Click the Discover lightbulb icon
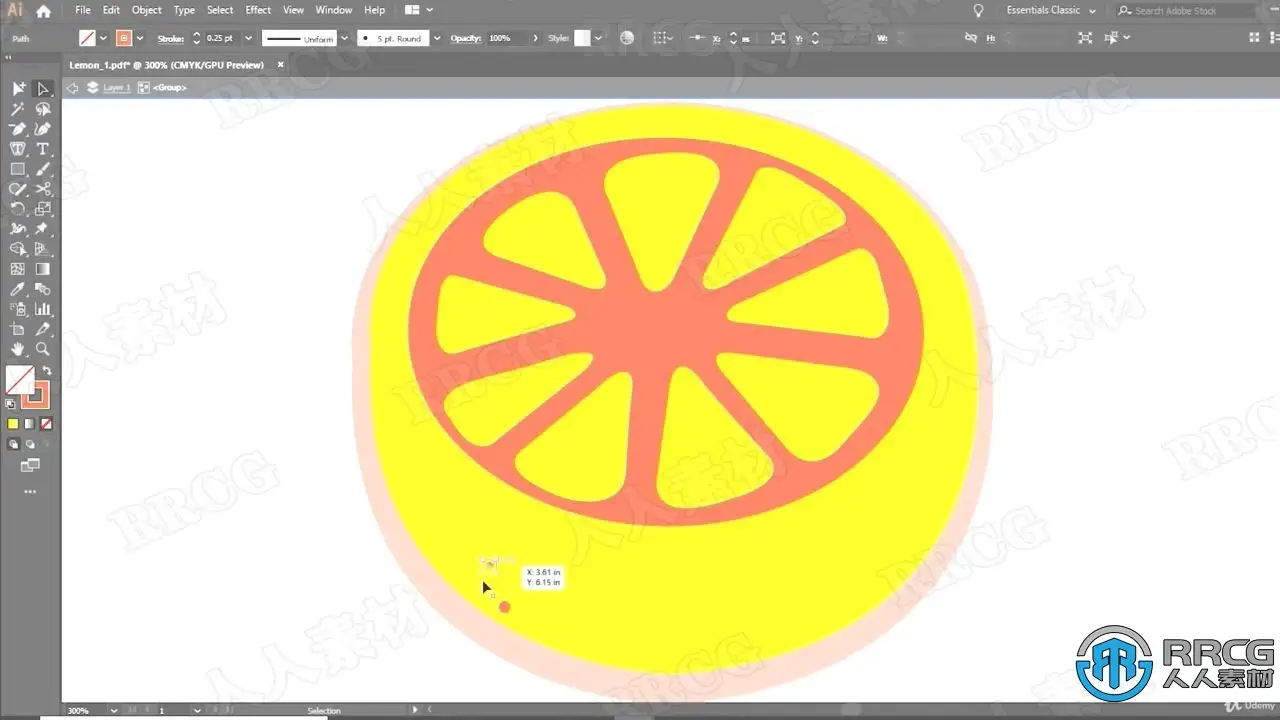Viewport: 1280px width, 720px height. (978, 10)
